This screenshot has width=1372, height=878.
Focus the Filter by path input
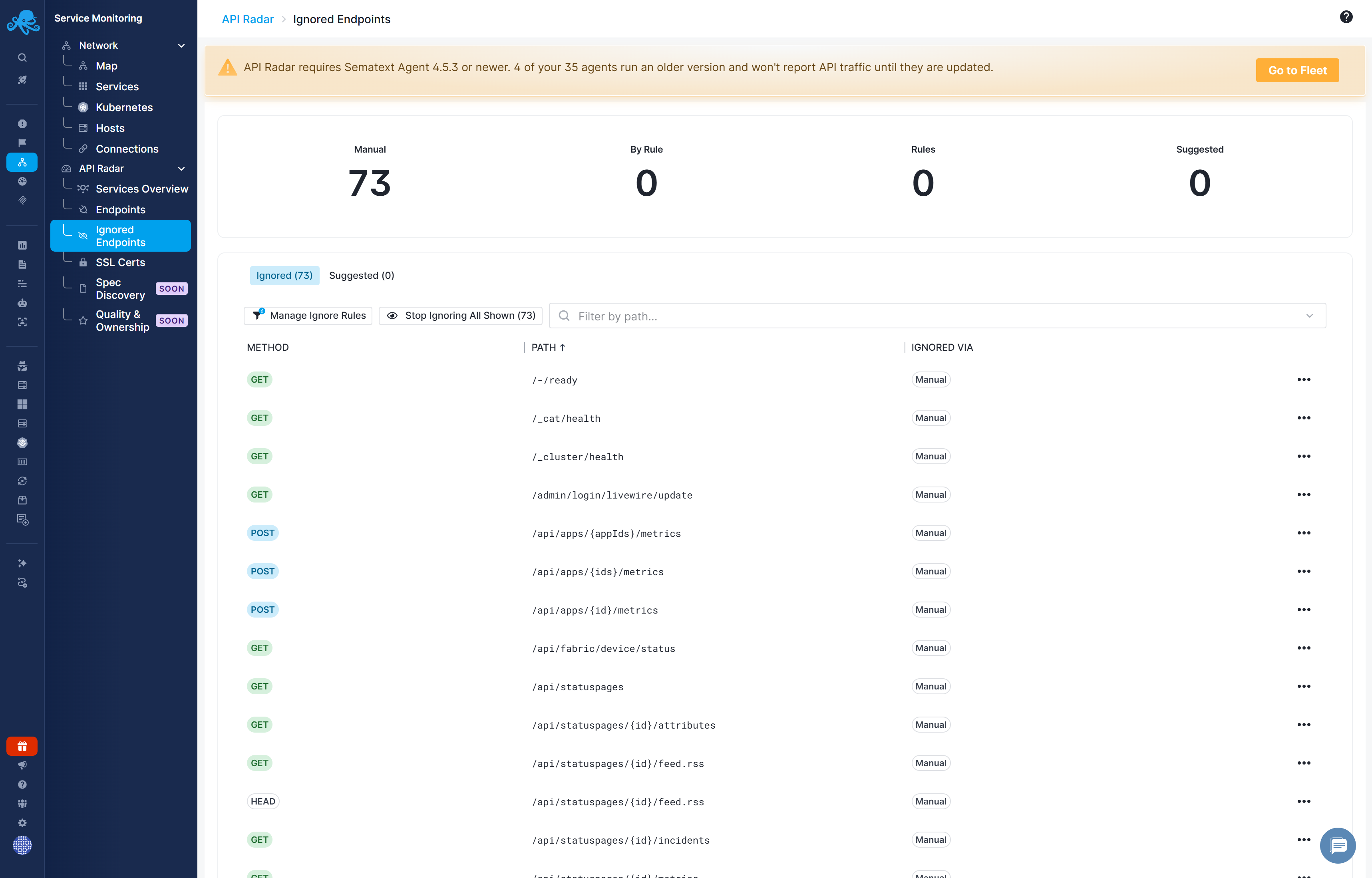(x=937, y=316)
